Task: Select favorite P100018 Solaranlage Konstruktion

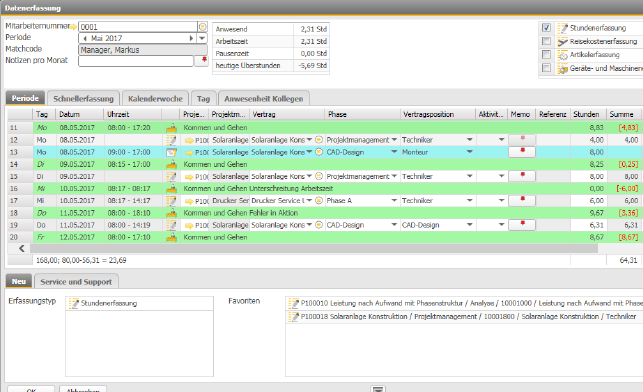Action: pyautogui.click(x=464, y=317)
